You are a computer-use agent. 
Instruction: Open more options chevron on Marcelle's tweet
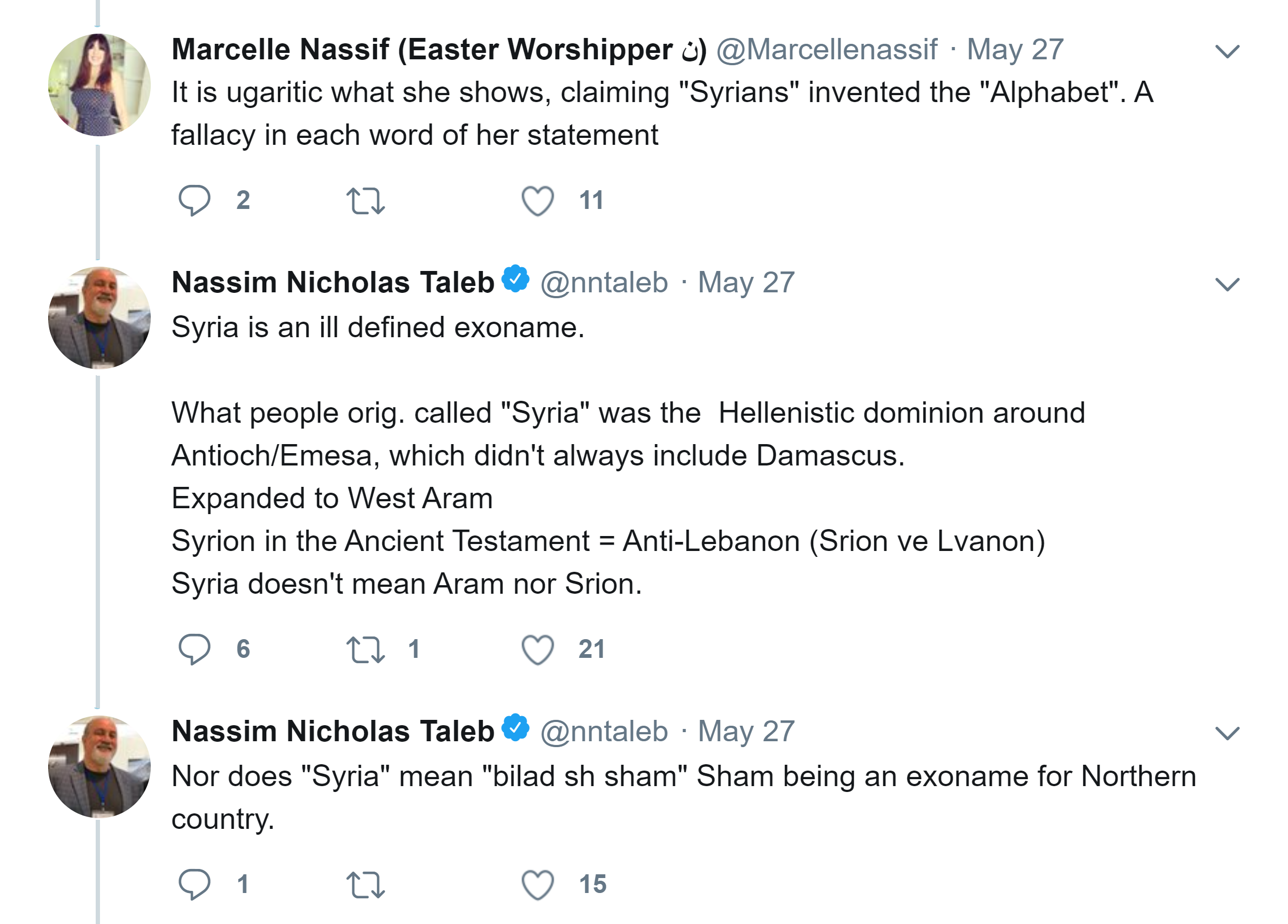(1227, 51)
